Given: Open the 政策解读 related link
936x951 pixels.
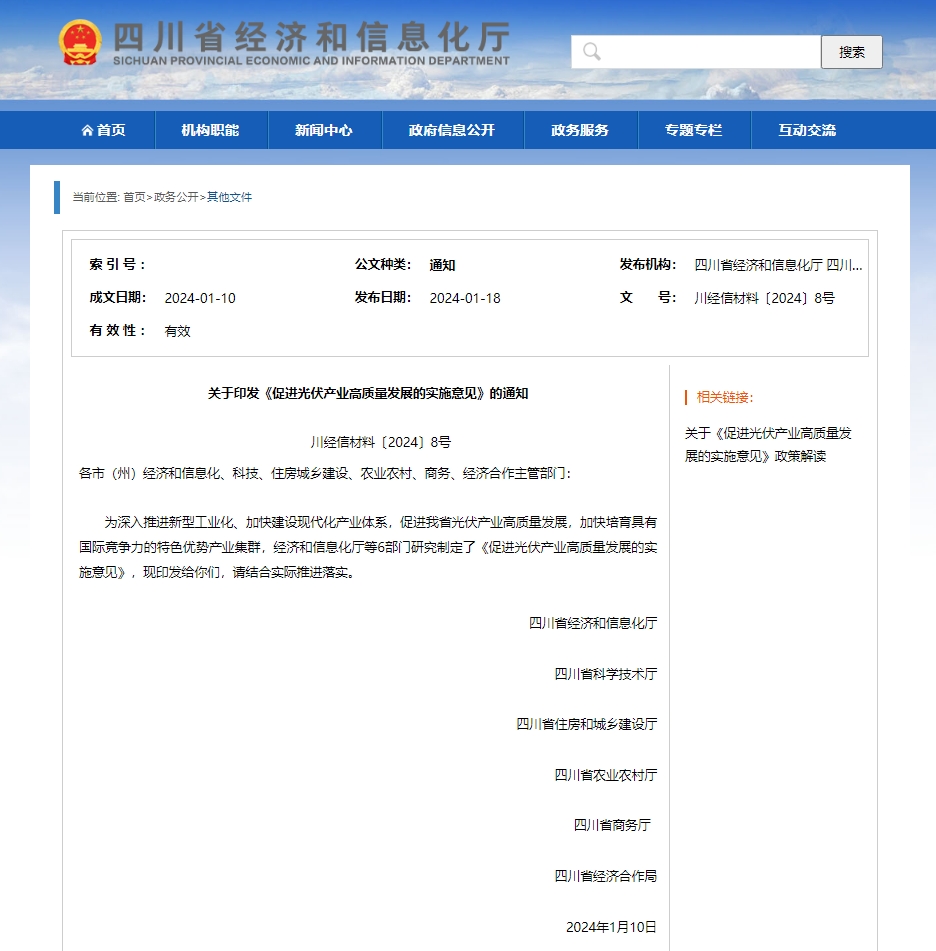Looking at the screenshot, I should [768, 445].
